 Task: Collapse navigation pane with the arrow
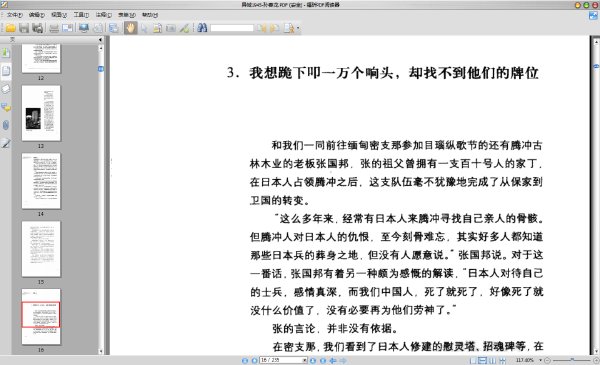[x=100, y=39]
